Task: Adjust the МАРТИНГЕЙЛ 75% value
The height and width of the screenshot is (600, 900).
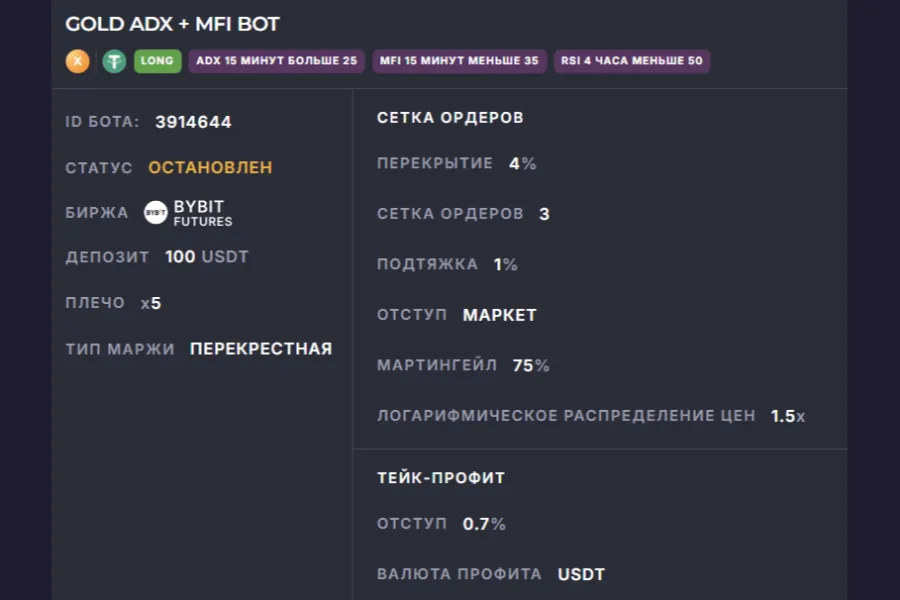Action: coord(532,365)
